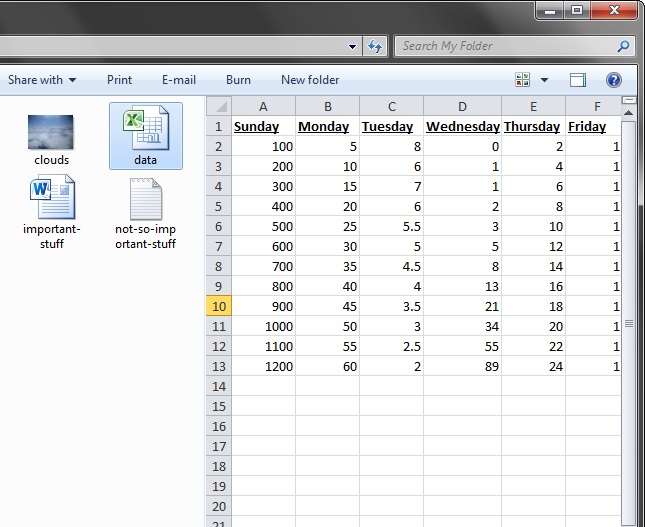The image size is (645, 527).
Task: Click the search magnifier icon
Action: click(x=623, y=46)
